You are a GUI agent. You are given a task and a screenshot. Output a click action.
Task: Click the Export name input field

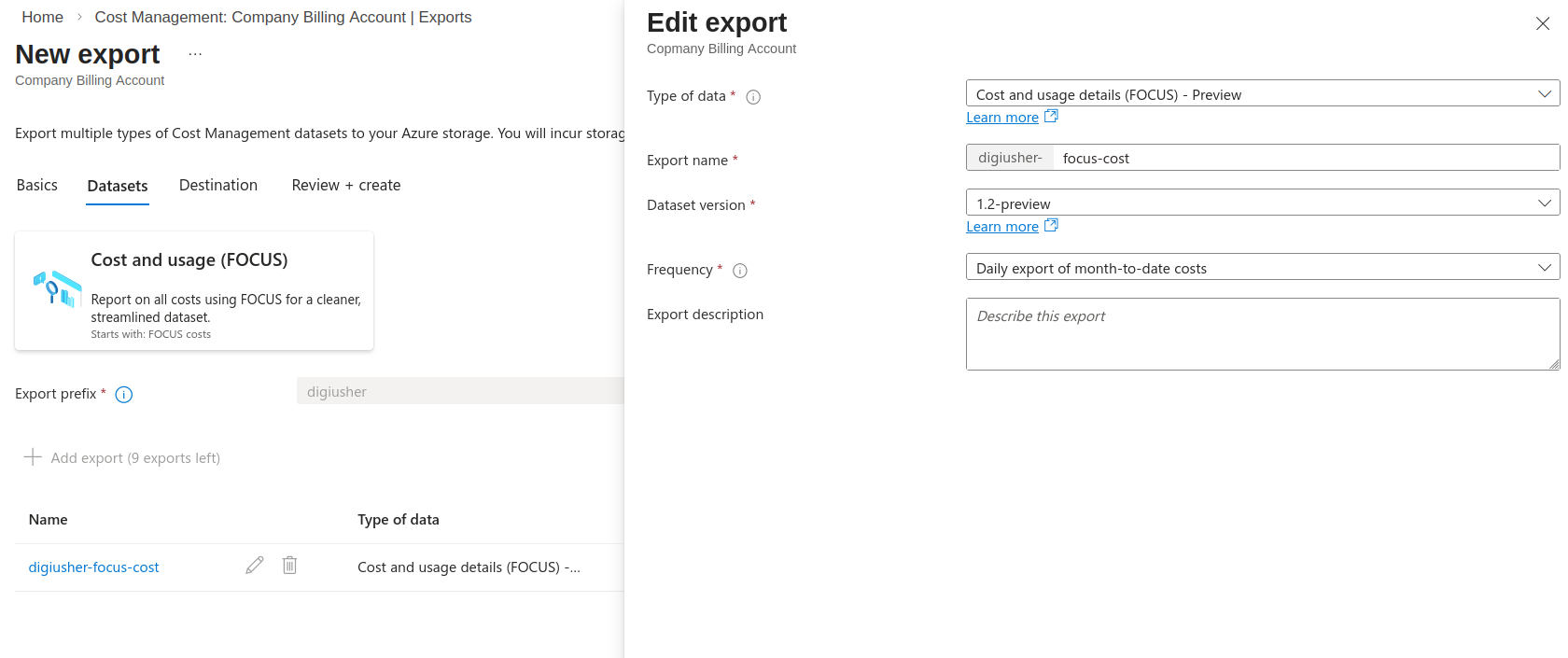(1306, 158)
